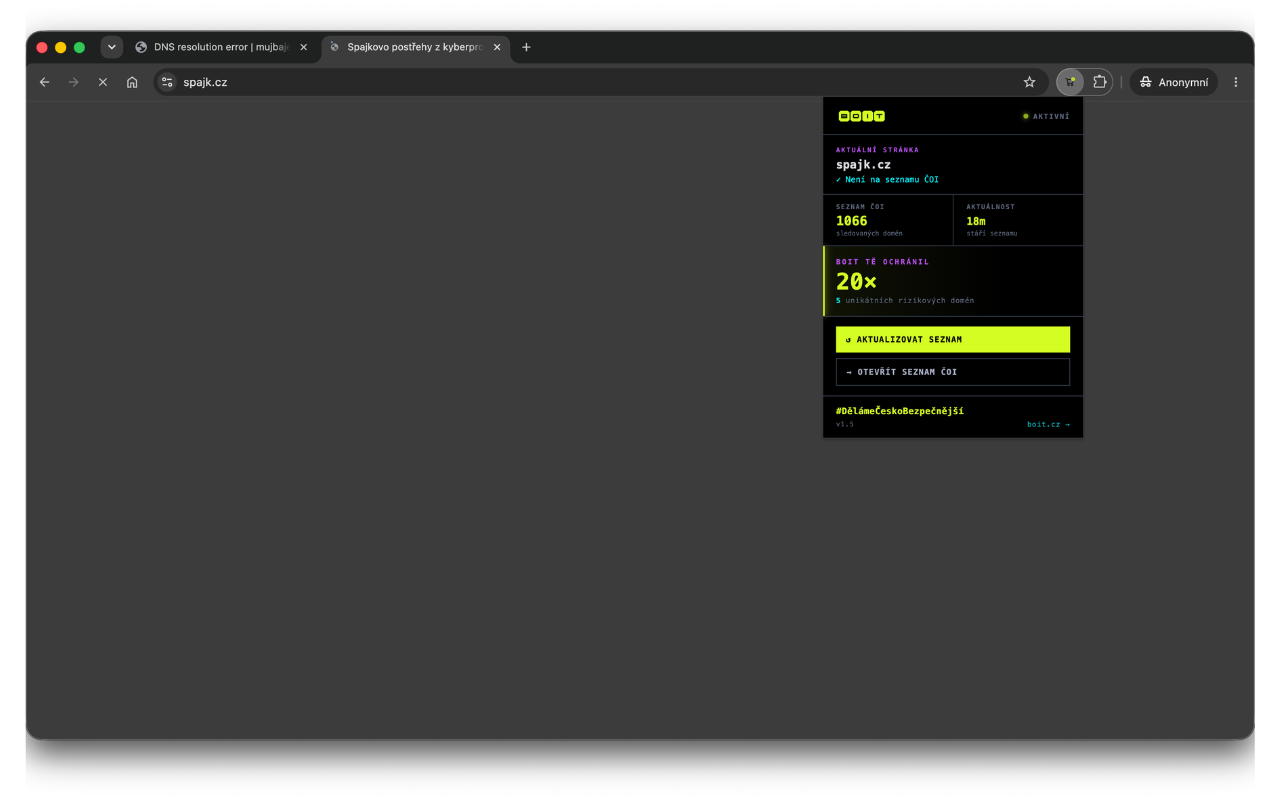The width and height of the screenshot is (1280, 800).
Task: Open a new tab
Action: 526,47
